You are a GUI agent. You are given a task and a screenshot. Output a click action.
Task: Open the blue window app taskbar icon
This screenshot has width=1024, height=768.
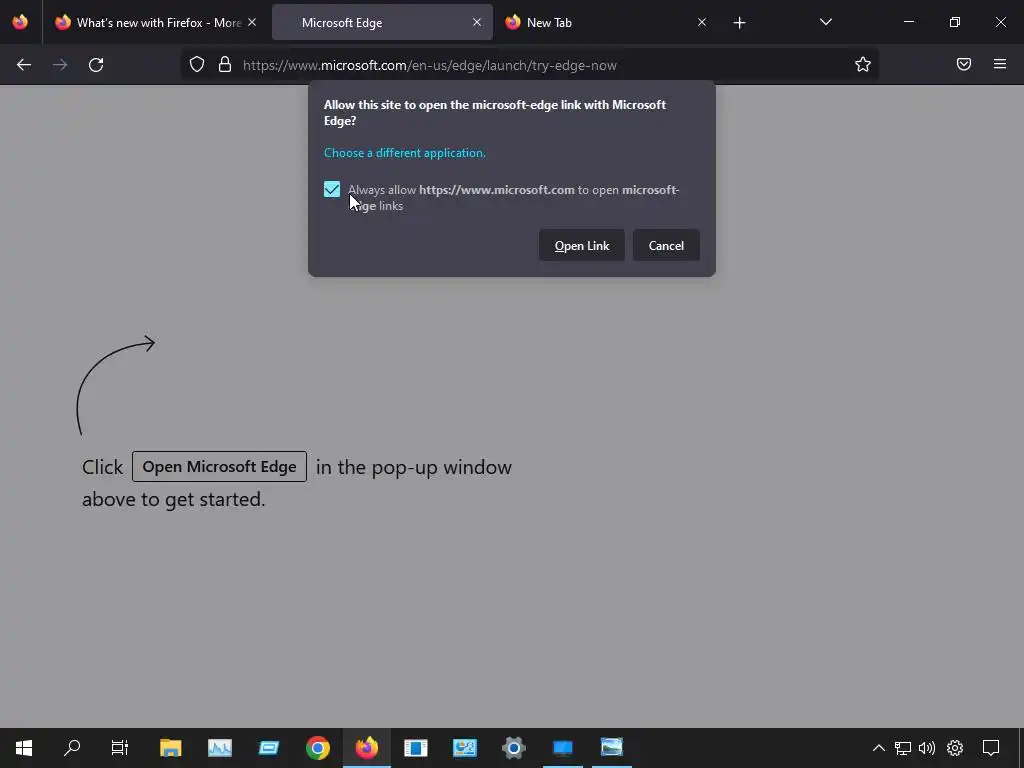tap(415, 748)
